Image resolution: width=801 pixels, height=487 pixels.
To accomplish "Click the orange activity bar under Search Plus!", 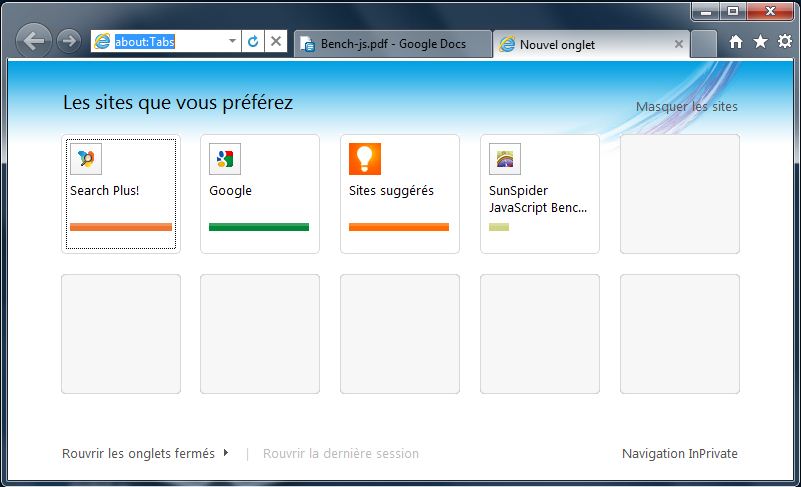I will coord(121,227).
